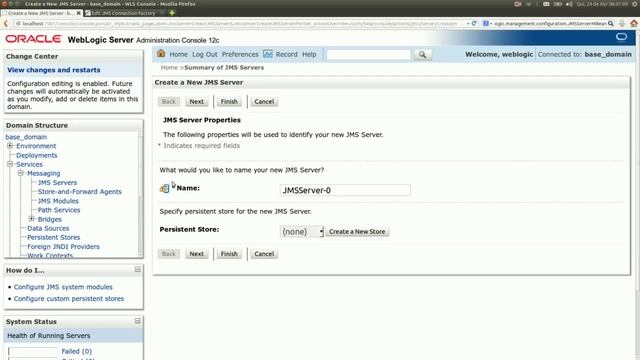The height and width of the screenshot is (360, 640).
Task: Select Persistent Stores in the tree
Action: click(x=53, y=237)
